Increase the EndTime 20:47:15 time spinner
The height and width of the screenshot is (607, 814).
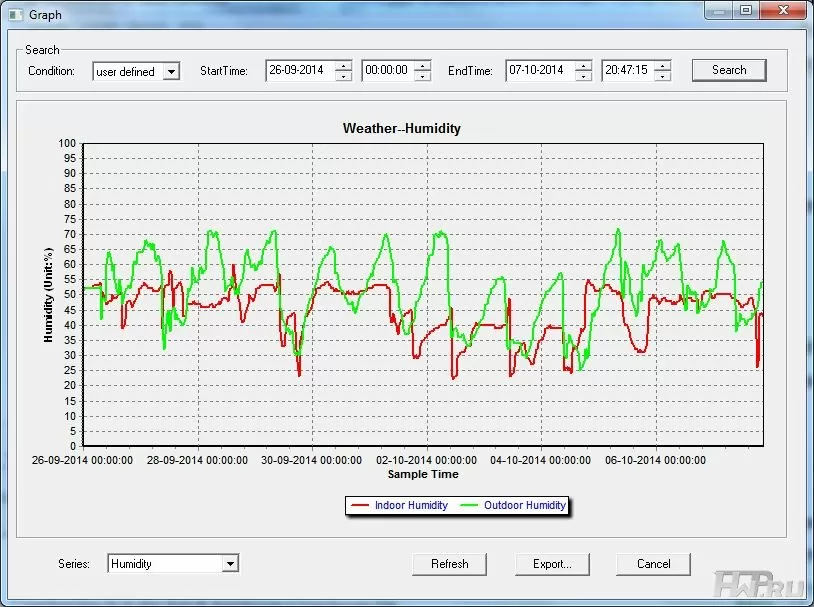click(x=662, y=66)
